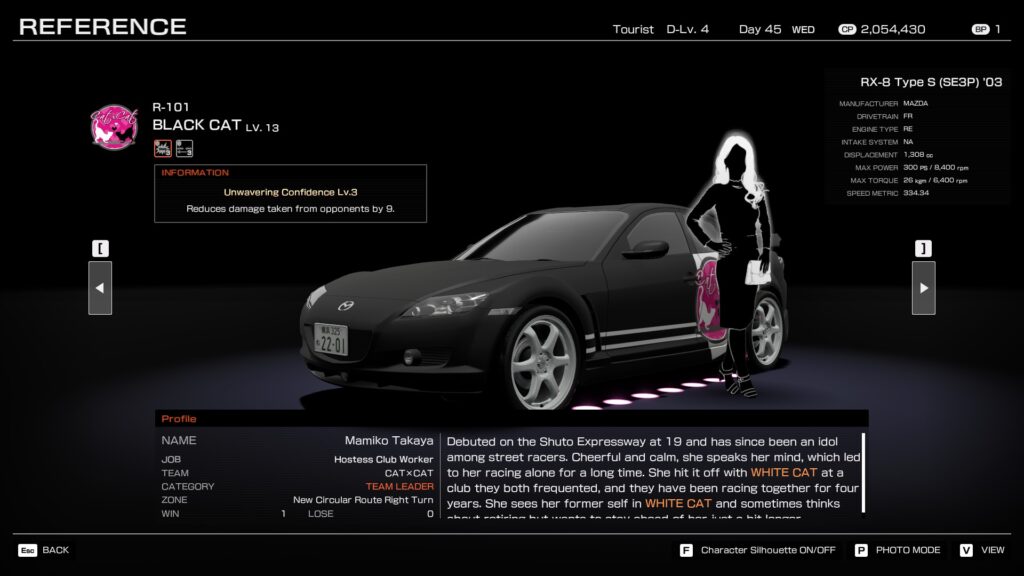This screenshot has height=576, width=1024.
Task: Click the WIN count label
Action: click(x=170, y=514)
